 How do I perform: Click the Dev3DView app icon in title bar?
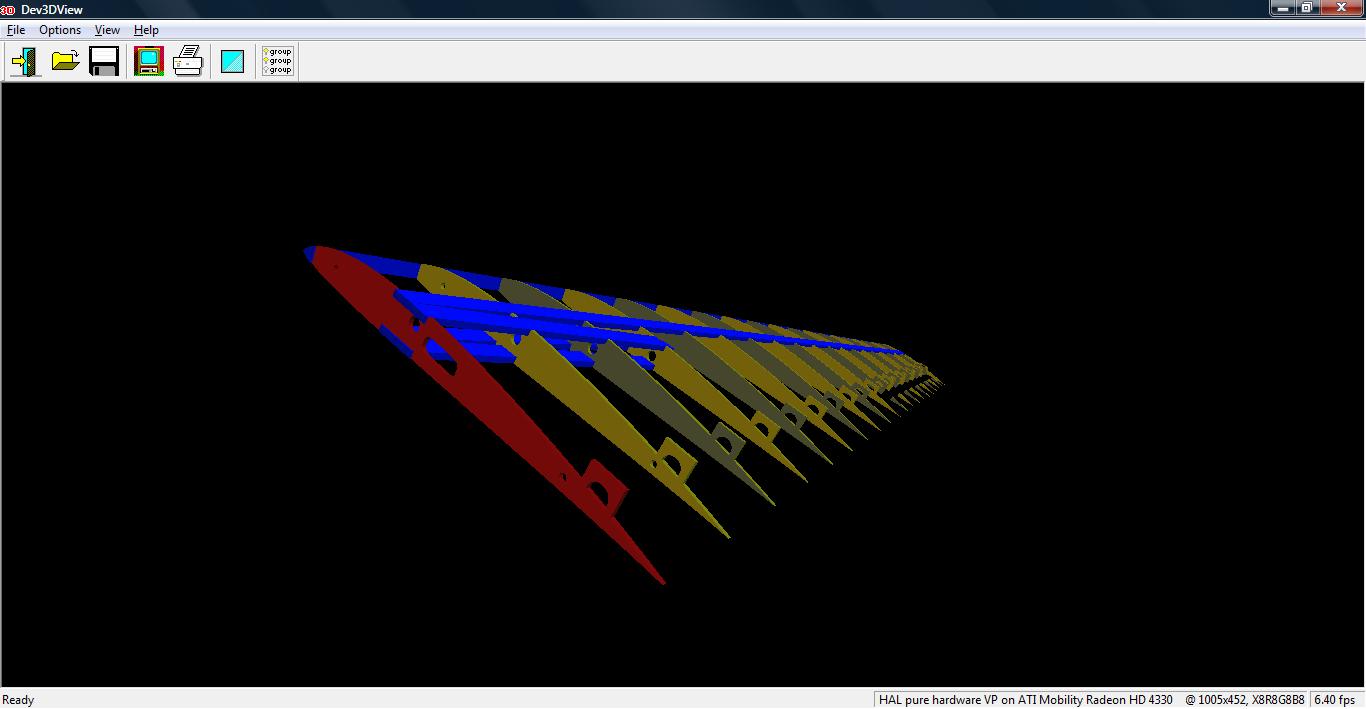click(8, 10)
